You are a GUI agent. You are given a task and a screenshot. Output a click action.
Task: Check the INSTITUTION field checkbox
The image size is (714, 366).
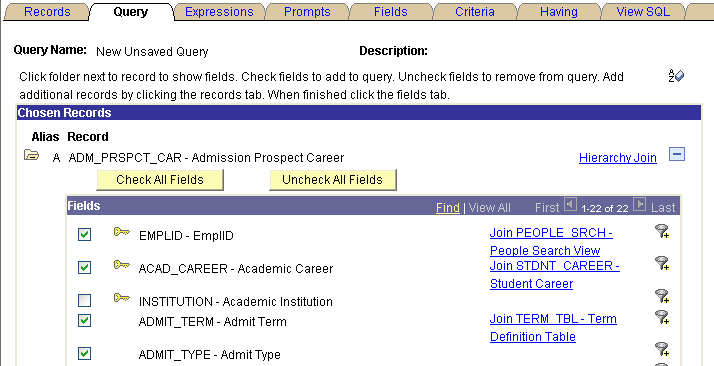(84, 300)
